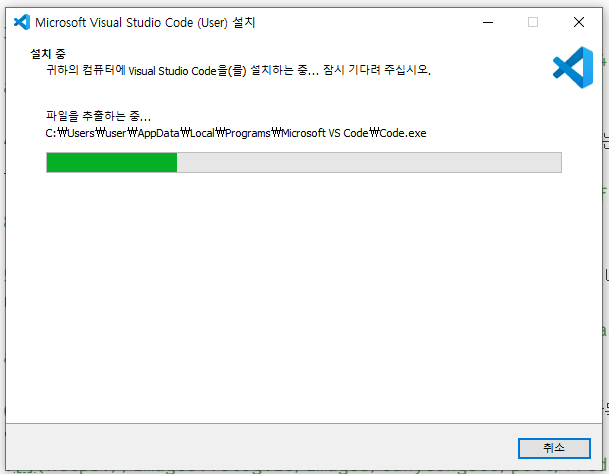The image size is (609, 474).
Task: Click the disabled maximize button
Action: (533, 22)
